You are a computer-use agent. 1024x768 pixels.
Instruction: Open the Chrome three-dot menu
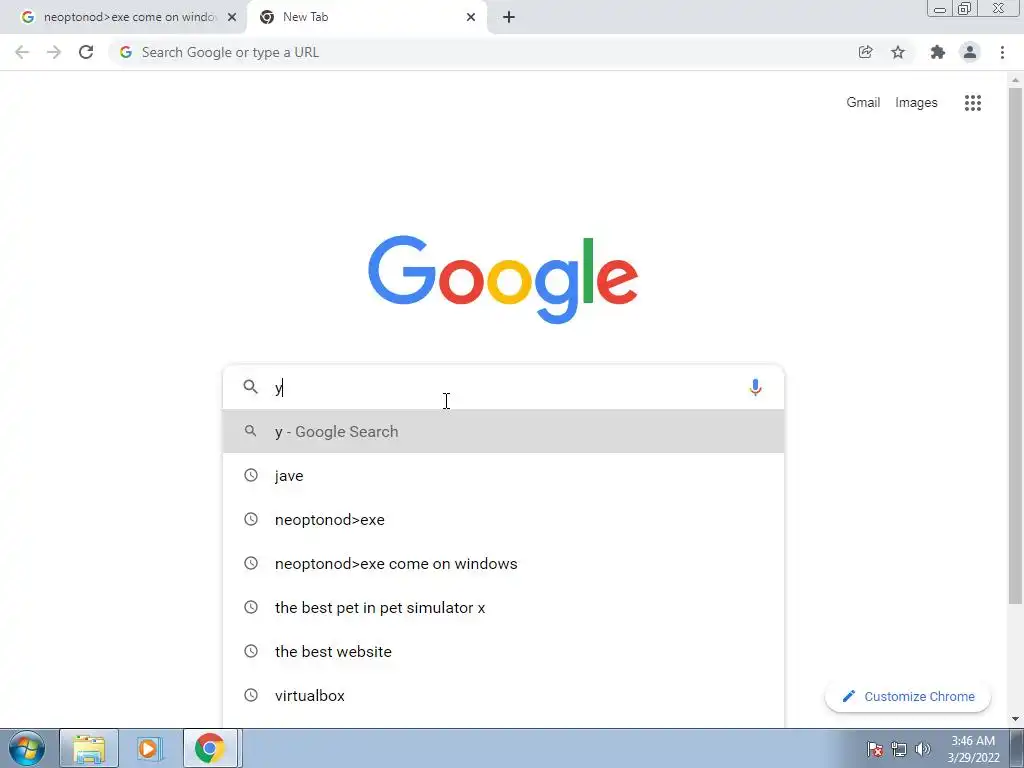pos(1002,52)
